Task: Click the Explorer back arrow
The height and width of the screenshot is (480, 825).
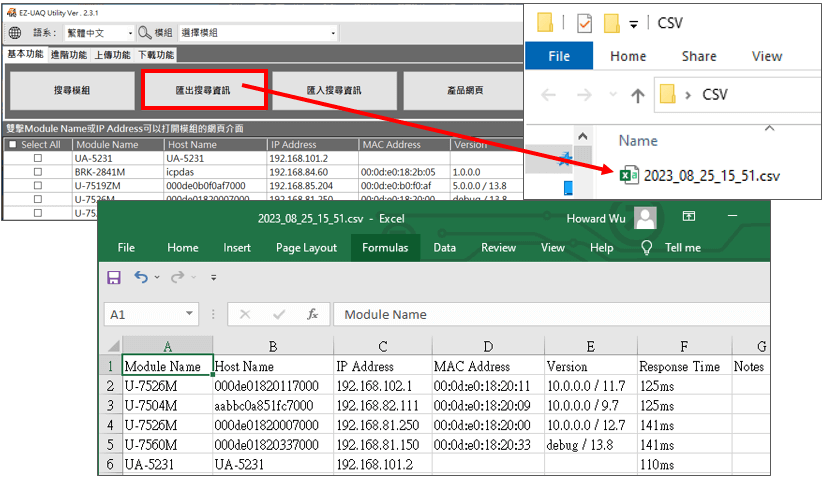Action: [548, 95]
